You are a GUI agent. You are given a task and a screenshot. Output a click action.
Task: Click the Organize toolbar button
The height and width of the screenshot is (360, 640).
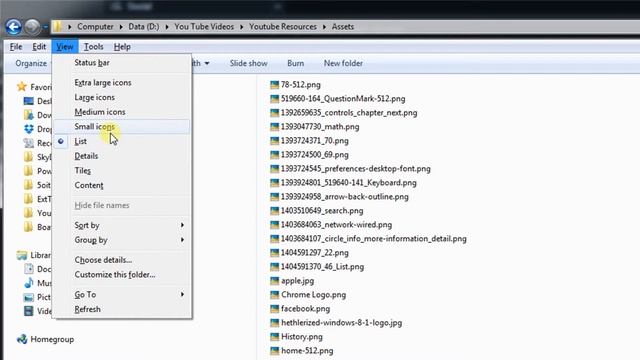pos(31,63)
